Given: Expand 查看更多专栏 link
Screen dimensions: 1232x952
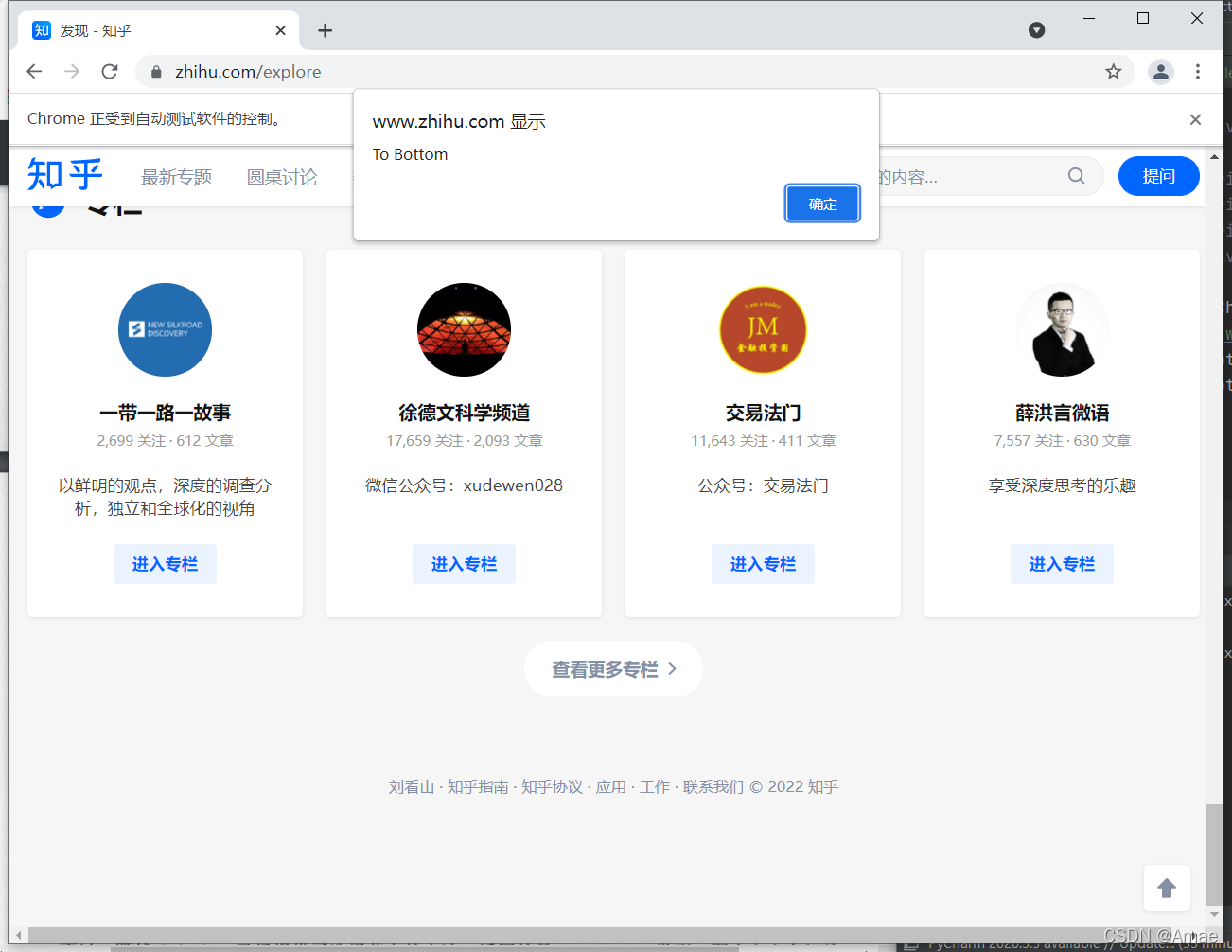Looking at the screenshot, I should click(613, 669).
